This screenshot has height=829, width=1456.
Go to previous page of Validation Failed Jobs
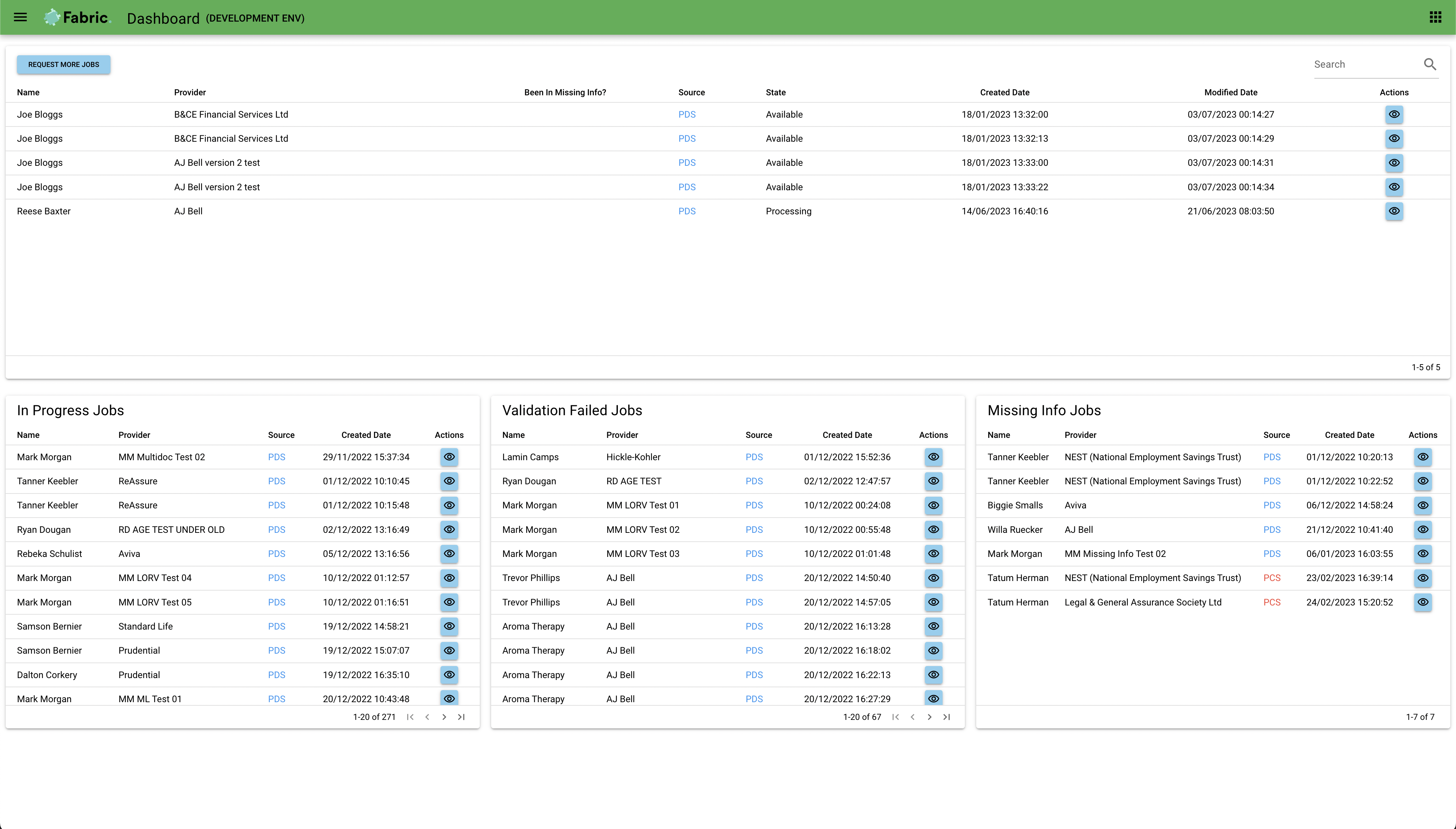coord(912,717)
